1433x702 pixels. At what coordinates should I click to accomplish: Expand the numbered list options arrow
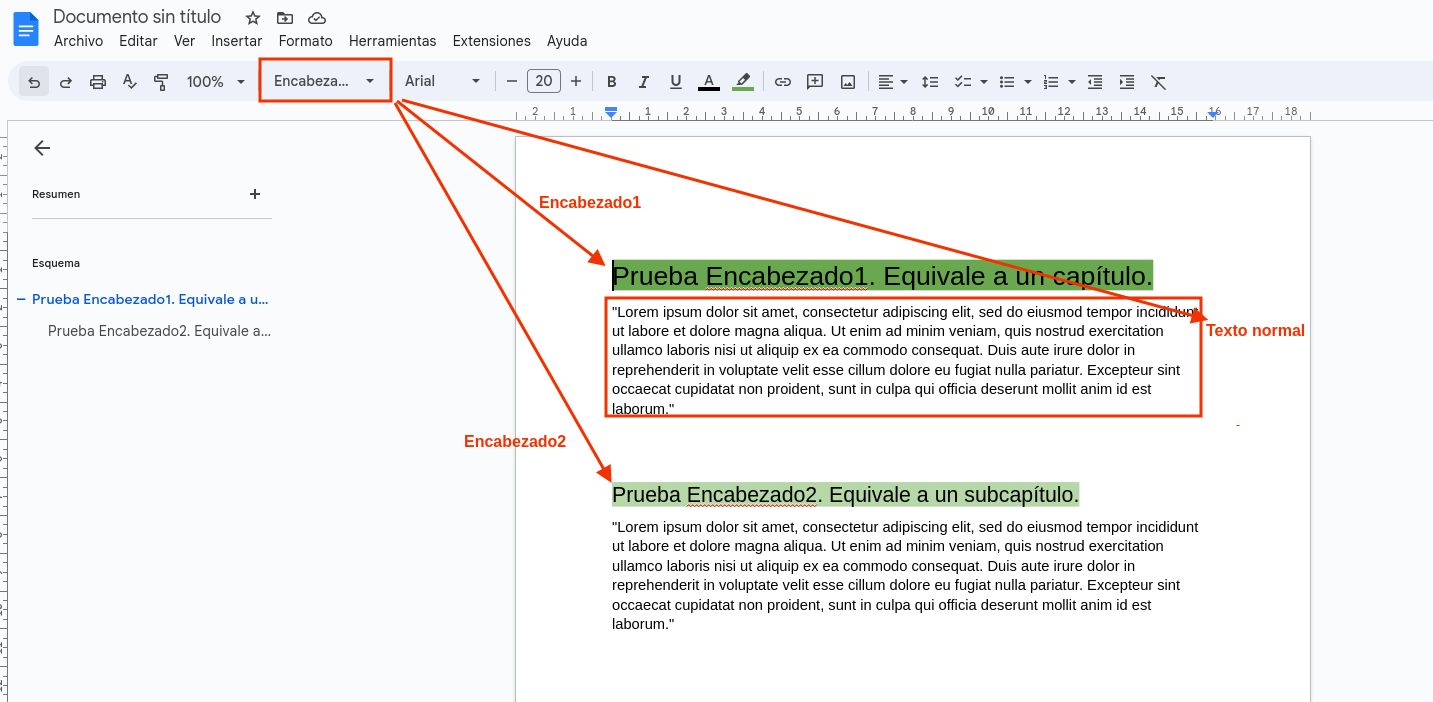tap(1072, 82)
